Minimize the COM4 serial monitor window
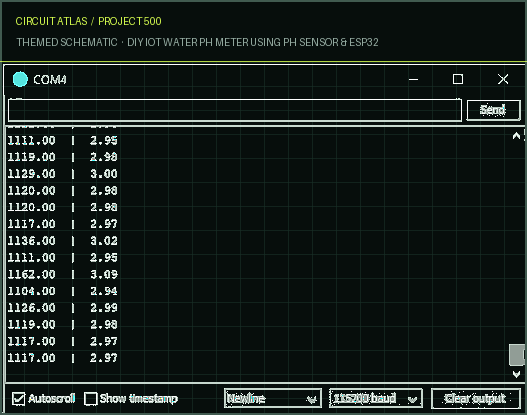This screenshot has height=415, width=527. 413,80
